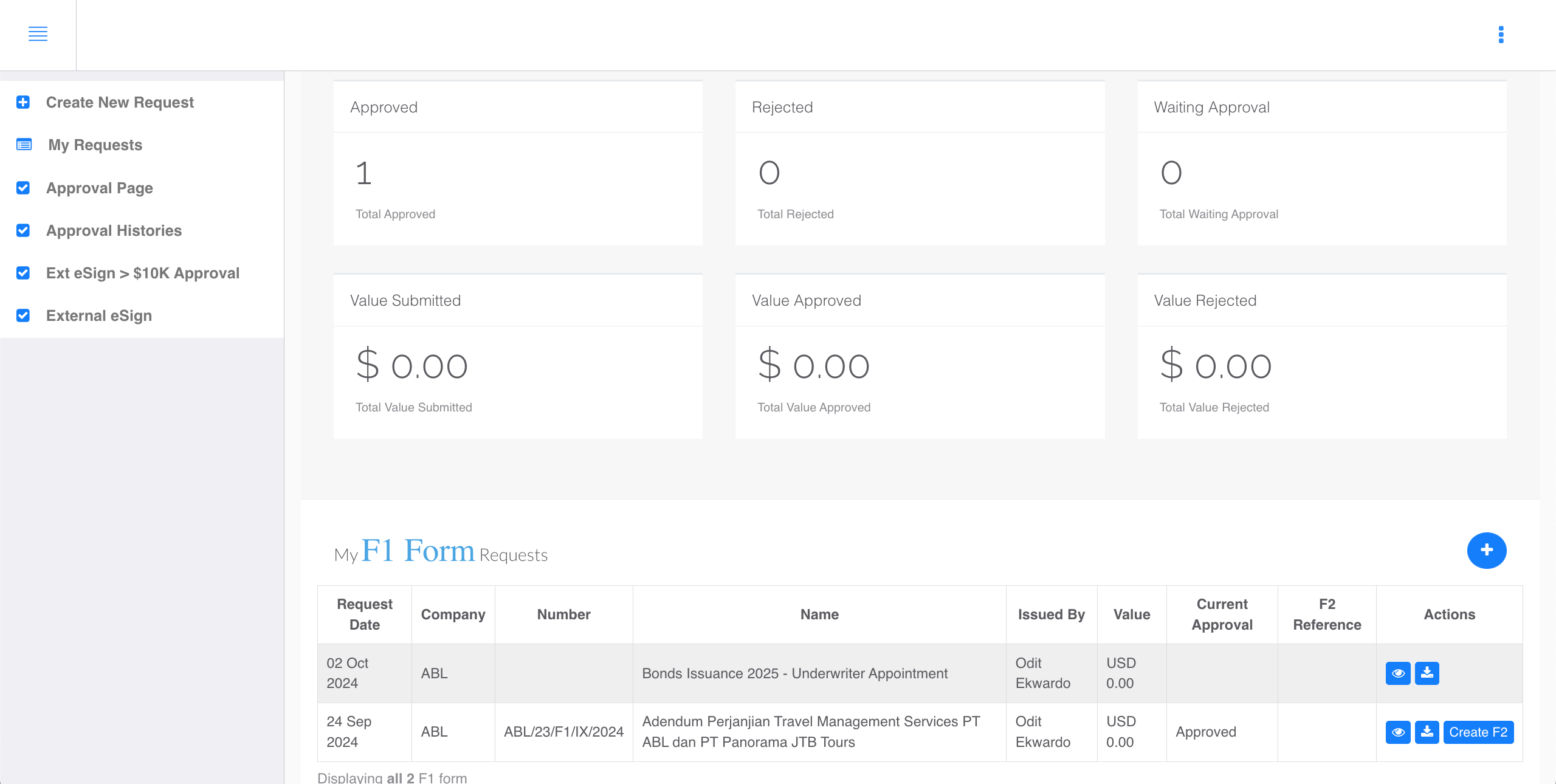Download the Bonds Issuance 2025 request
The image size is (1556, 784).
pyautogui.click(x=1428, y=673)
